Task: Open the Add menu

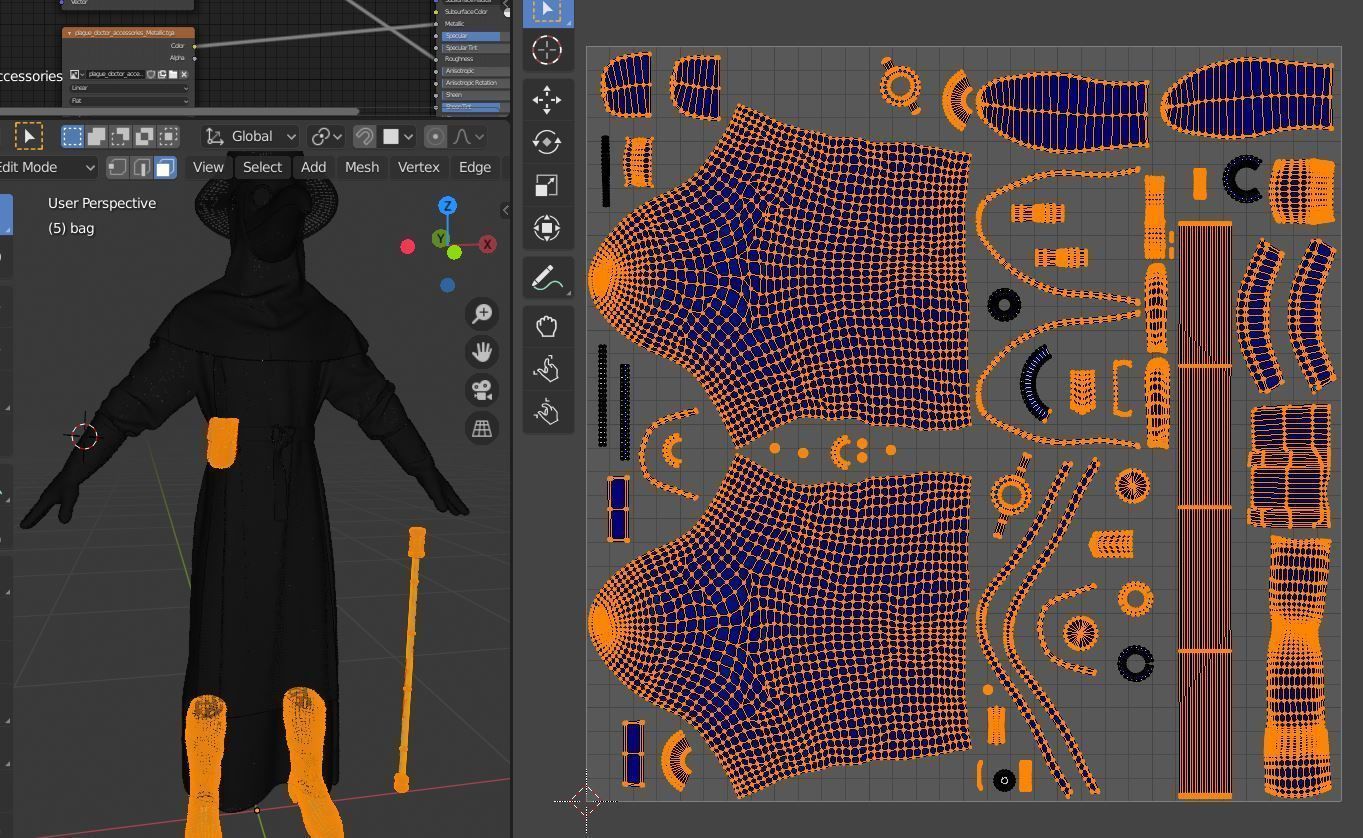Action: (x=313, y=167)
